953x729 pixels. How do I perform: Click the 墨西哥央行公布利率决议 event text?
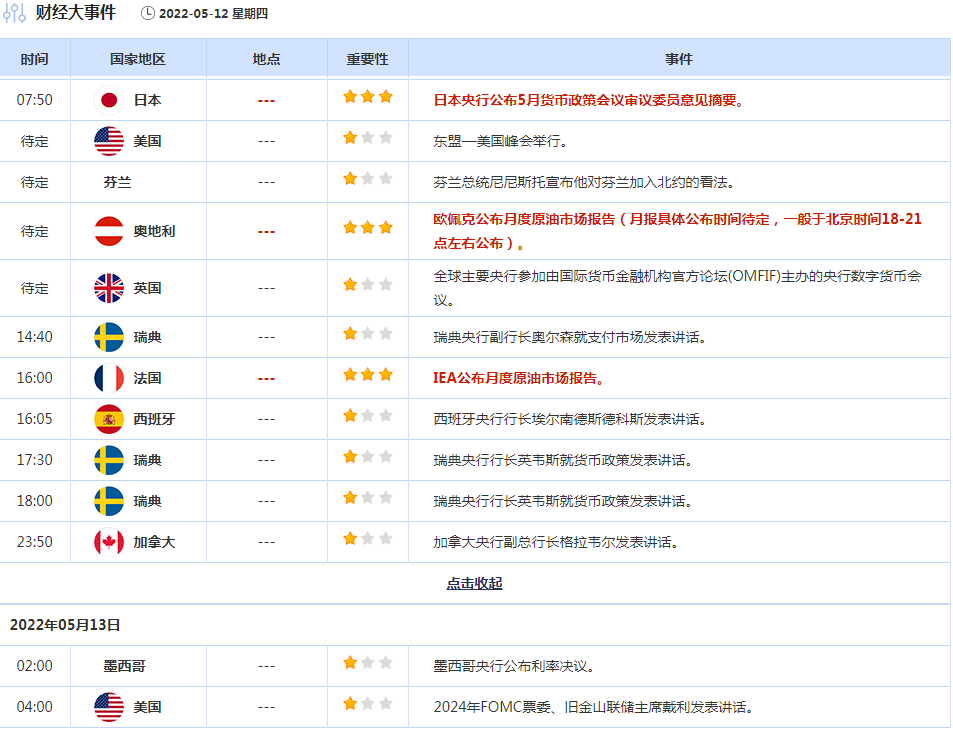point(519,665)
